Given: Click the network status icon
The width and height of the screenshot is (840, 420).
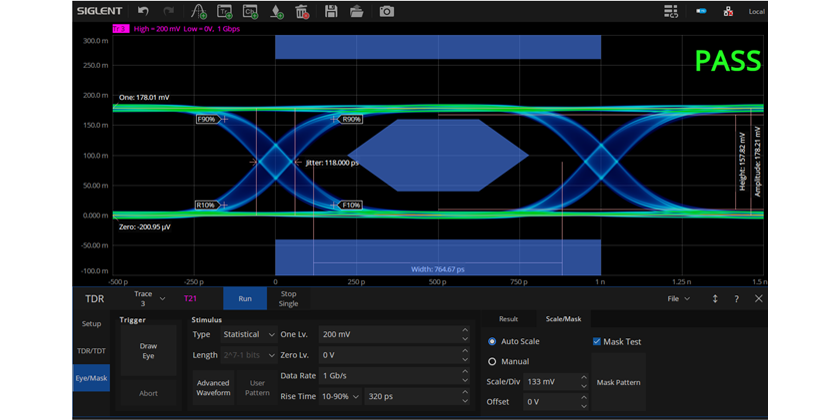Looking at the screenshot, I should coord(727,11).
